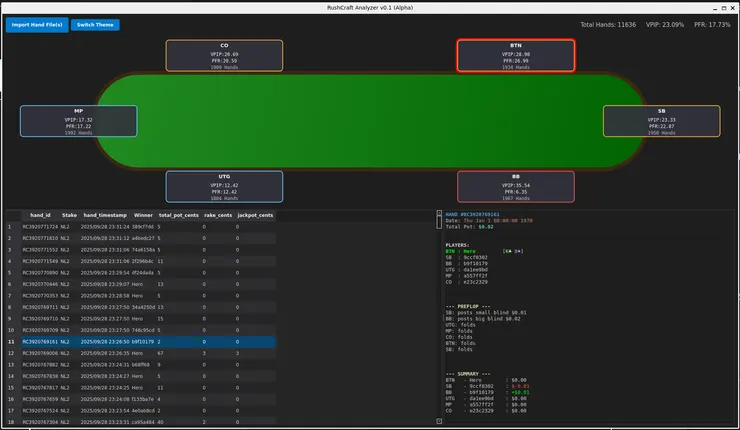Toggle the theme with Switch Theme
Viewport: 740px width, 430px height.
point(95,25)
